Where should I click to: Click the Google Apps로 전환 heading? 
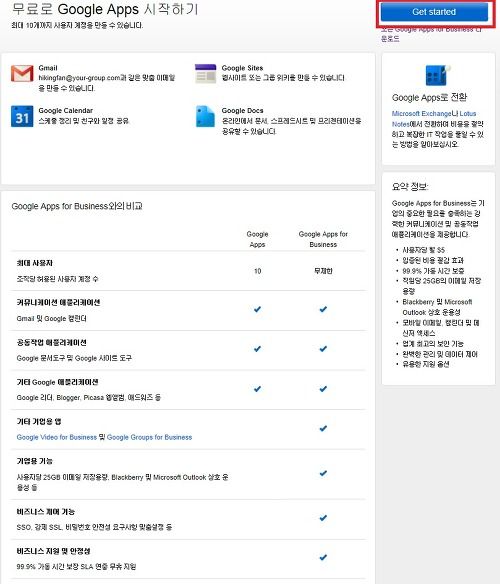tap(429, 98)
